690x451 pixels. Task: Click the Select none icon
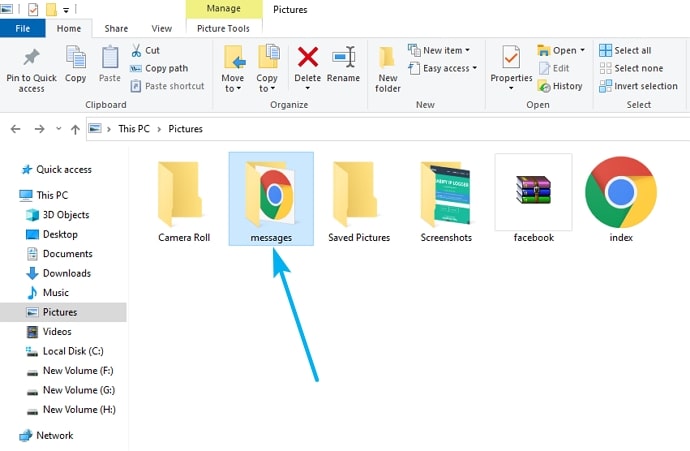(x=606, y=68)
